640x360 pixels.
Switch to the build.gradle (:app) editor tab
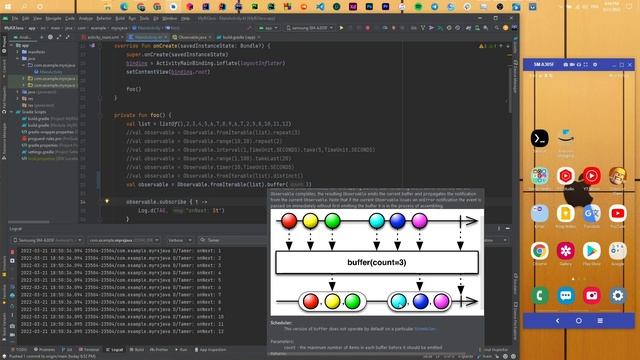[x=238, y=37]
